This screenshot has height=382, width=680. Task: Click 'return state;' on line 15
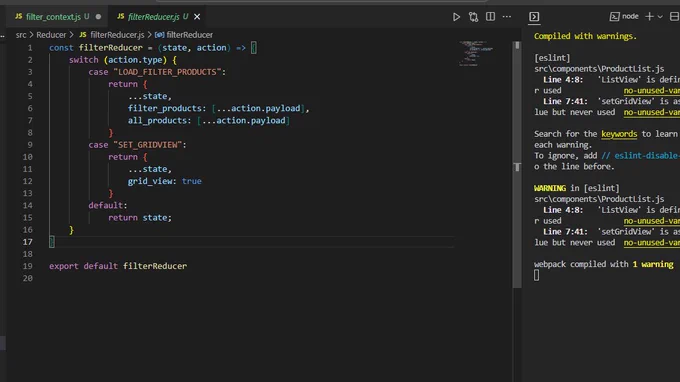tap(140, 218)
